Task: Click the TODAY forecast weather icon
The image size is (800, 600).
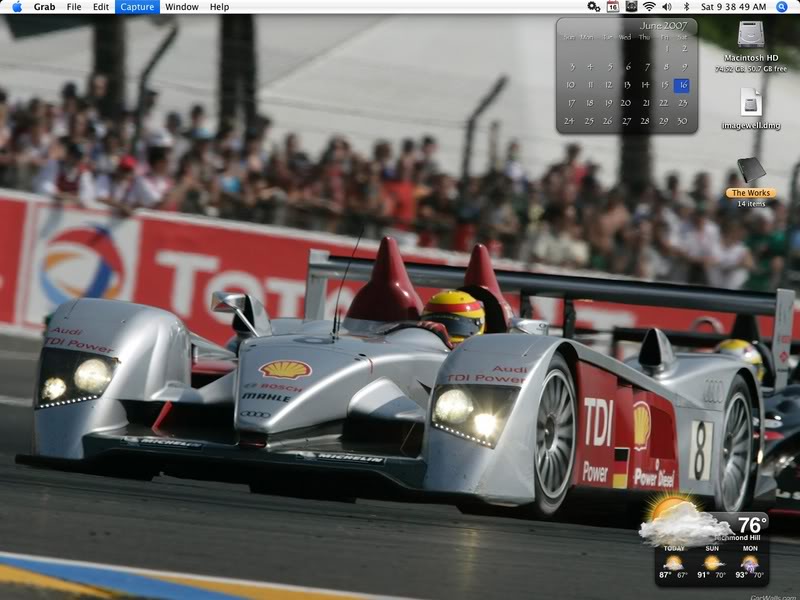Action: 673,563
